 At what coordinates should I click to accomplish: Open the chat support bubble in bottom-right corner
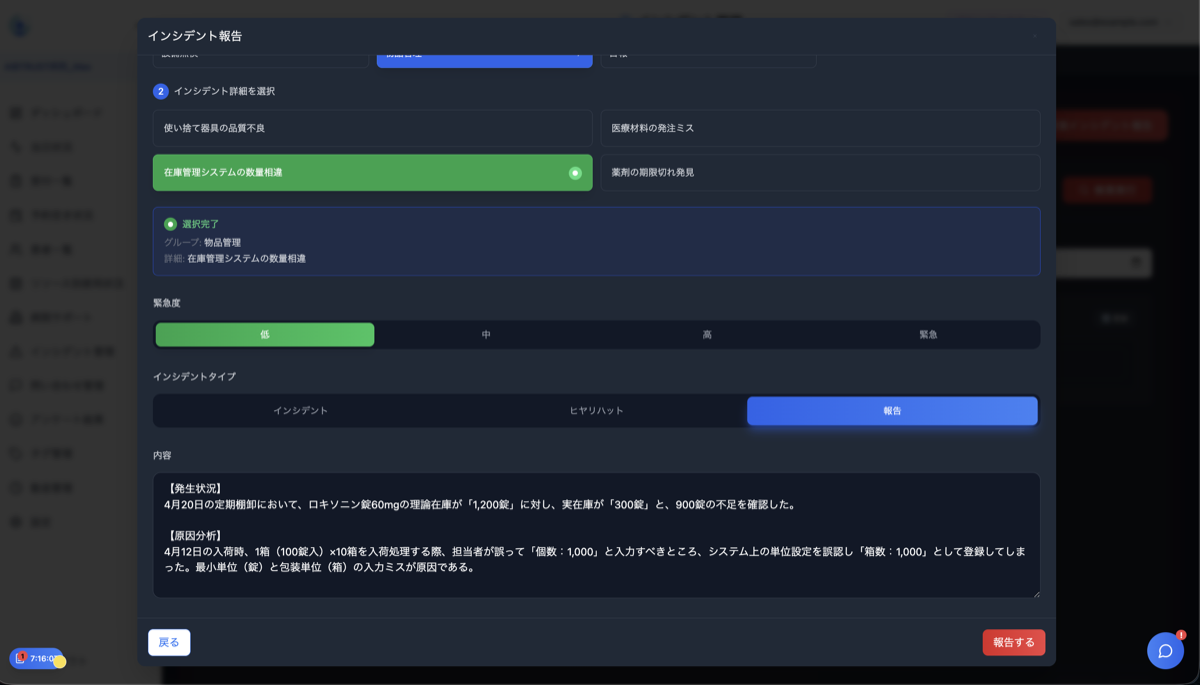pos(1164,651)
